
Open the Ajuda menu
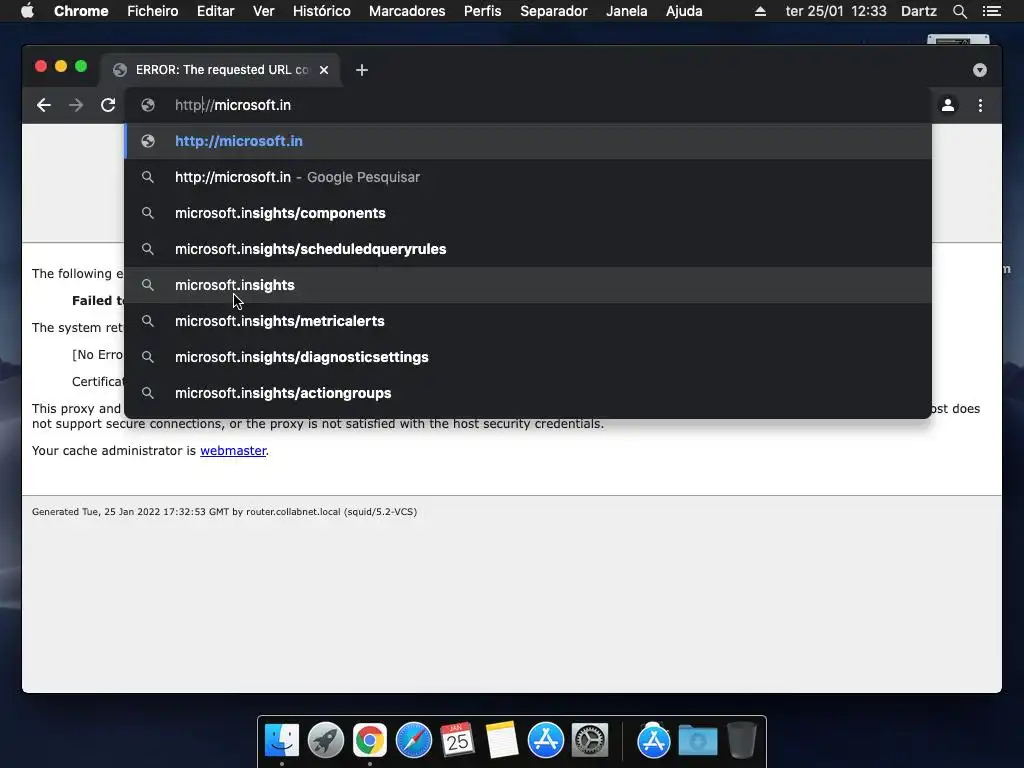tap(684, 11)
